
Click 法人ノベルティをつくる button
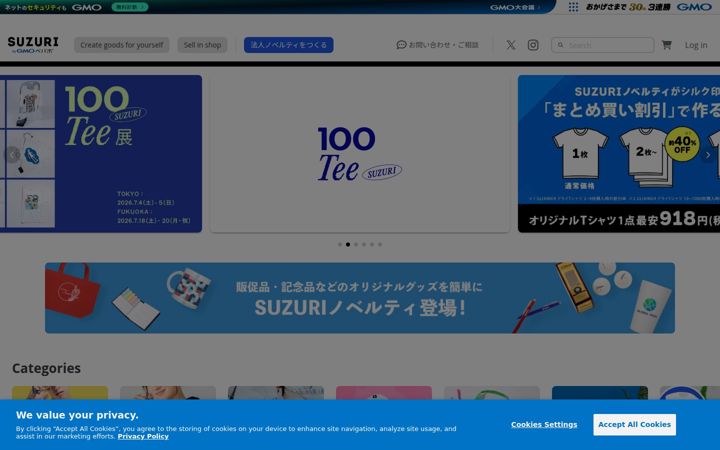(x=288, y=45)
